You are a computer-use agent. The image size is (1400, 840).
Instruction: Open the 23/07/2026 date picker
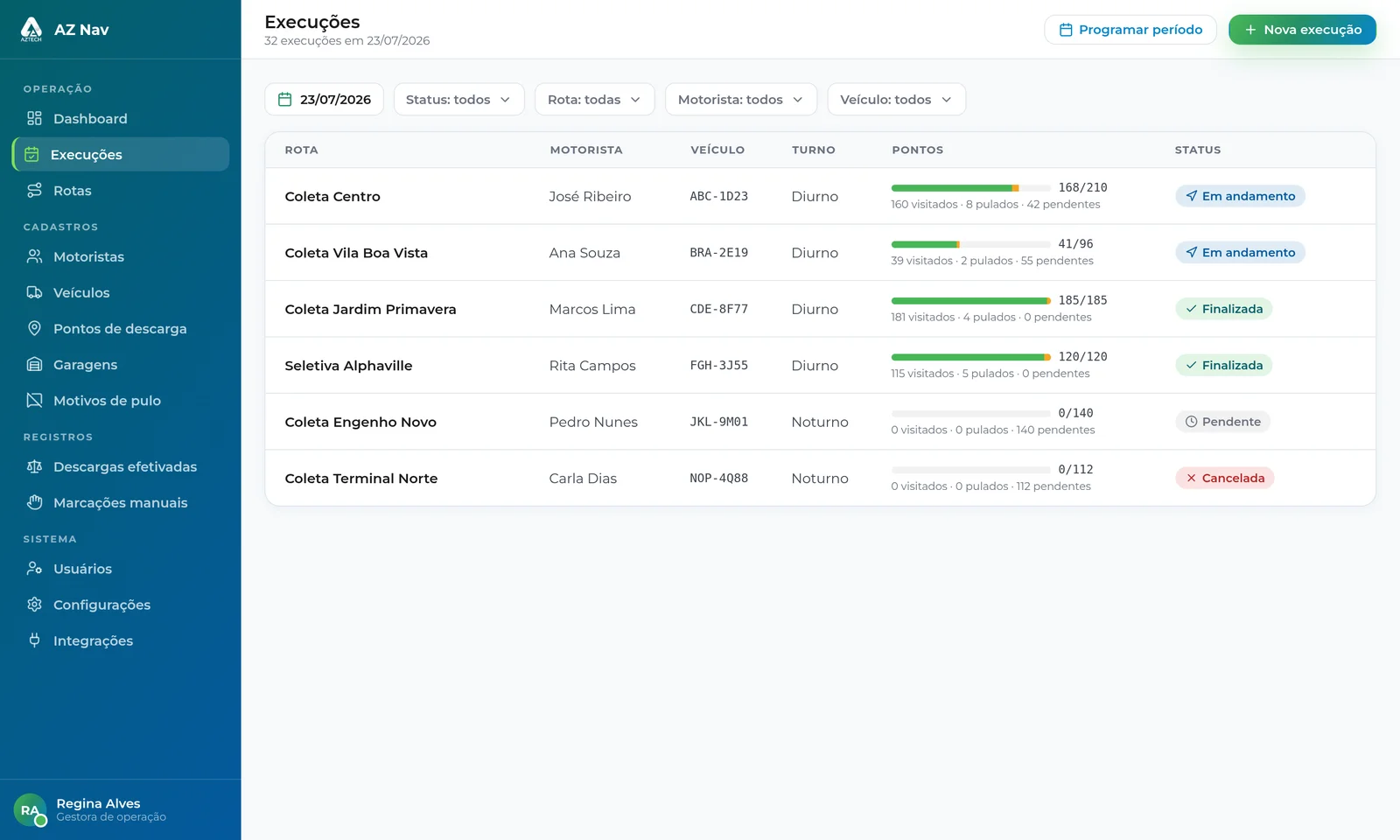[x=324, y=99]
